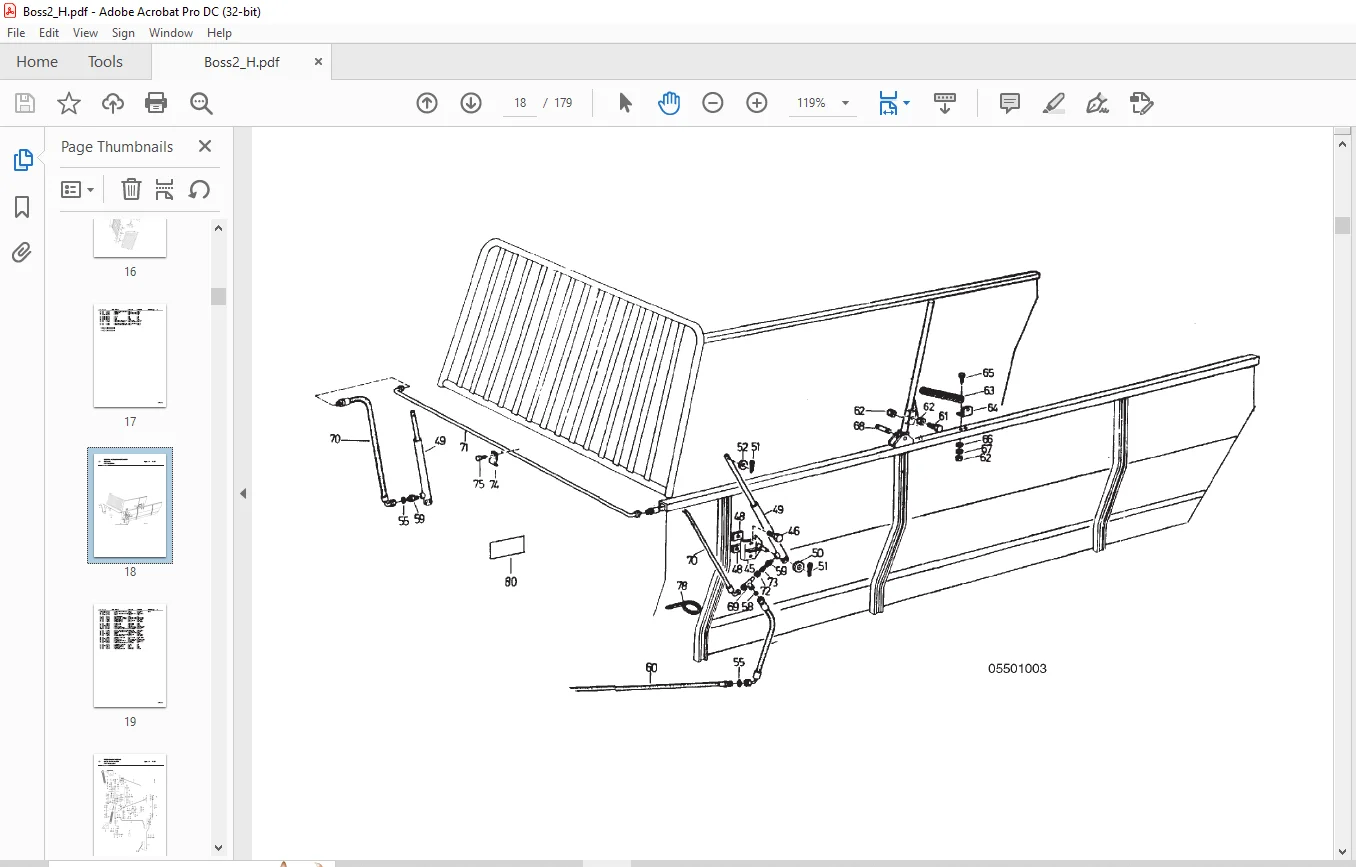Screen dimensions: 1356x867
Task: Open the stamp and edit tool
Action: coord(1141,103)
